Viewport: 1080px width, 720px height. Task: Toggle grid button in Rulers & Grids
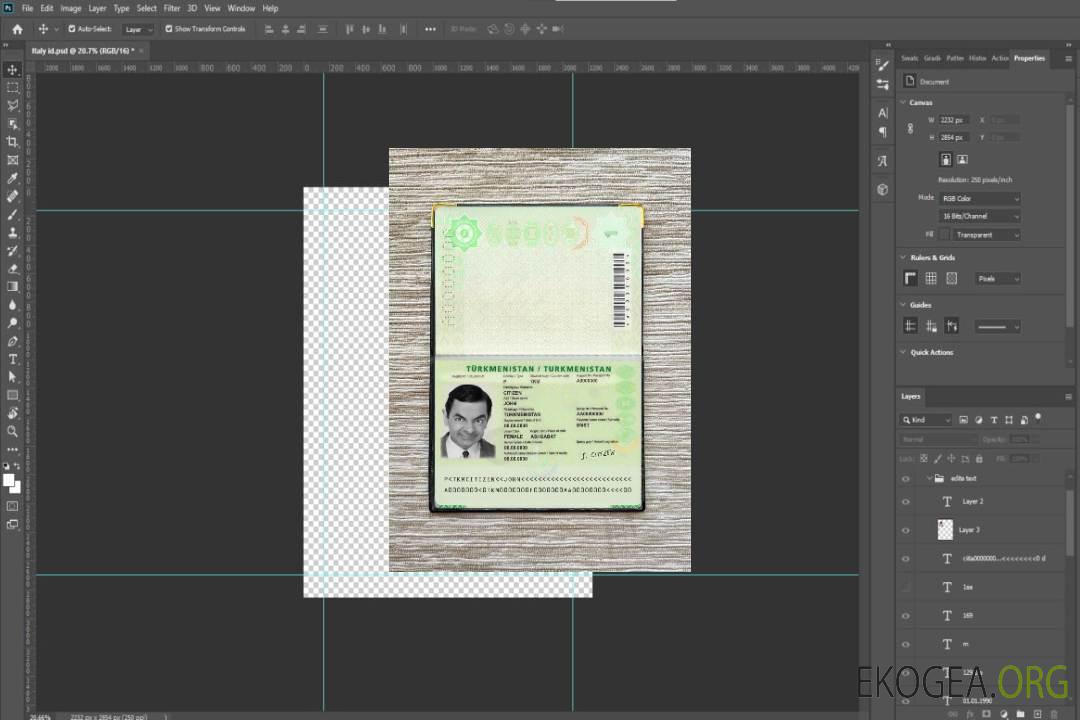[x=931, y=278]
